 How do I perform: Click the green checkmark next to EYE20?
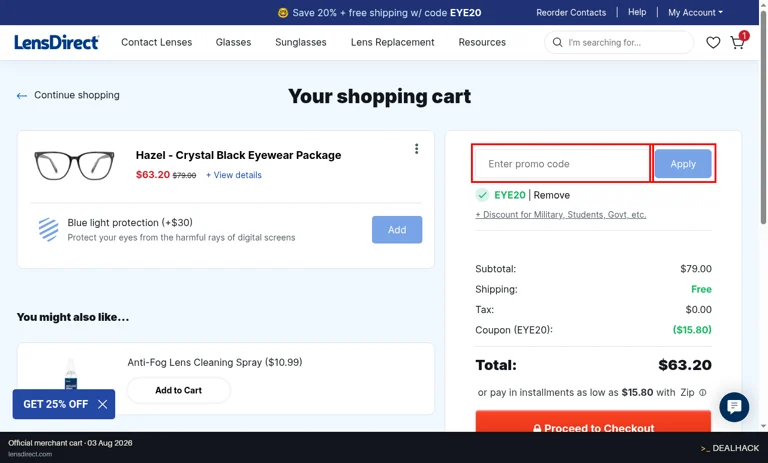(482, 195)
